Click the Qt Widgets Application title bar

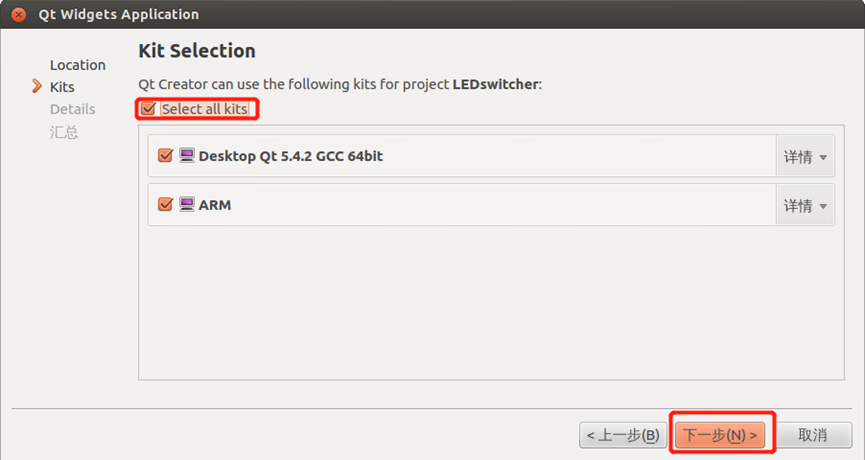(400, 15)
